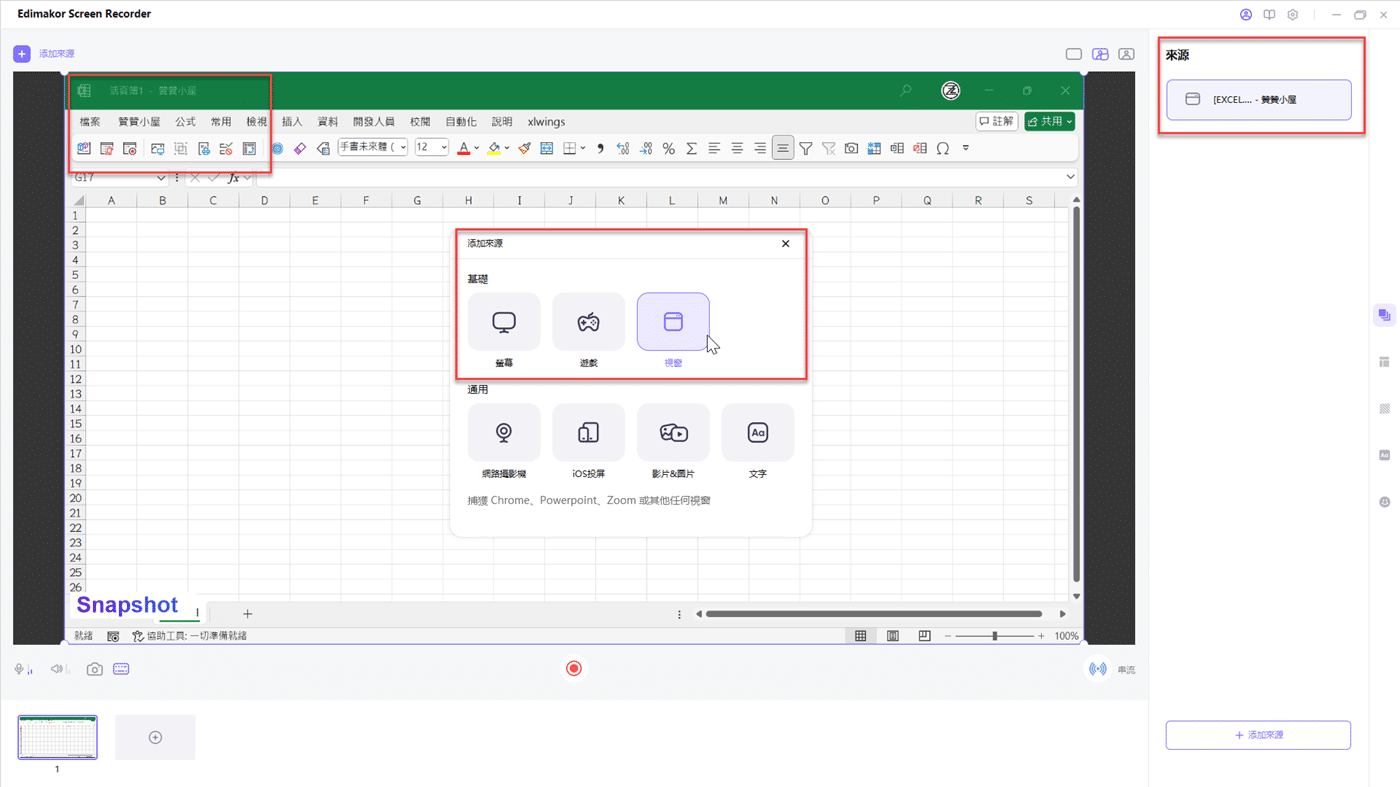Toggle the filter funnel
Screen dimensions: 1400x787
806,149
